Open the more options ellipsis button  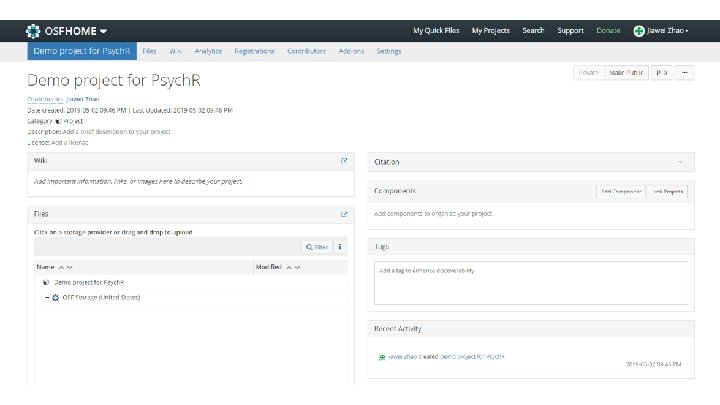coord(685,73)
